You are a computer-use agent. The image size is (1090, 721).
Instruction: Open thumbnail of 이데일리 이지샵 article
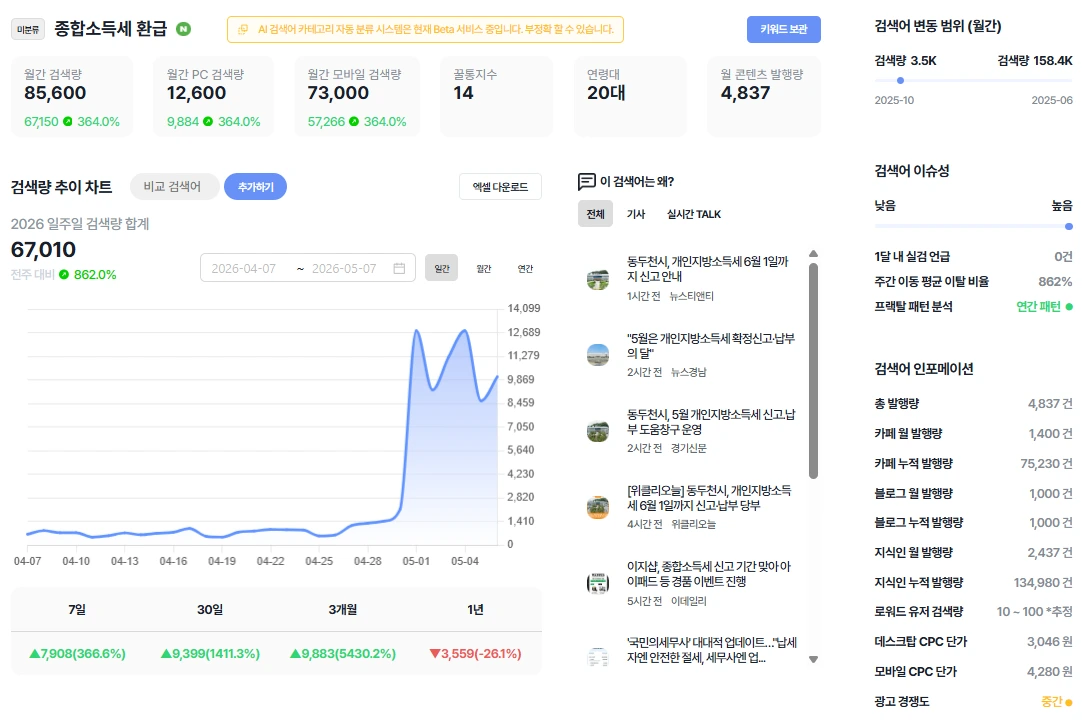tap(598, 583)
